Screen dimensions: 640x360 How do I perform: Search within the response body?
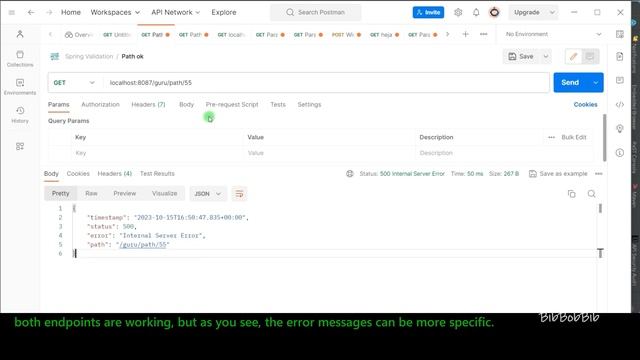click(x=591, y=194)
